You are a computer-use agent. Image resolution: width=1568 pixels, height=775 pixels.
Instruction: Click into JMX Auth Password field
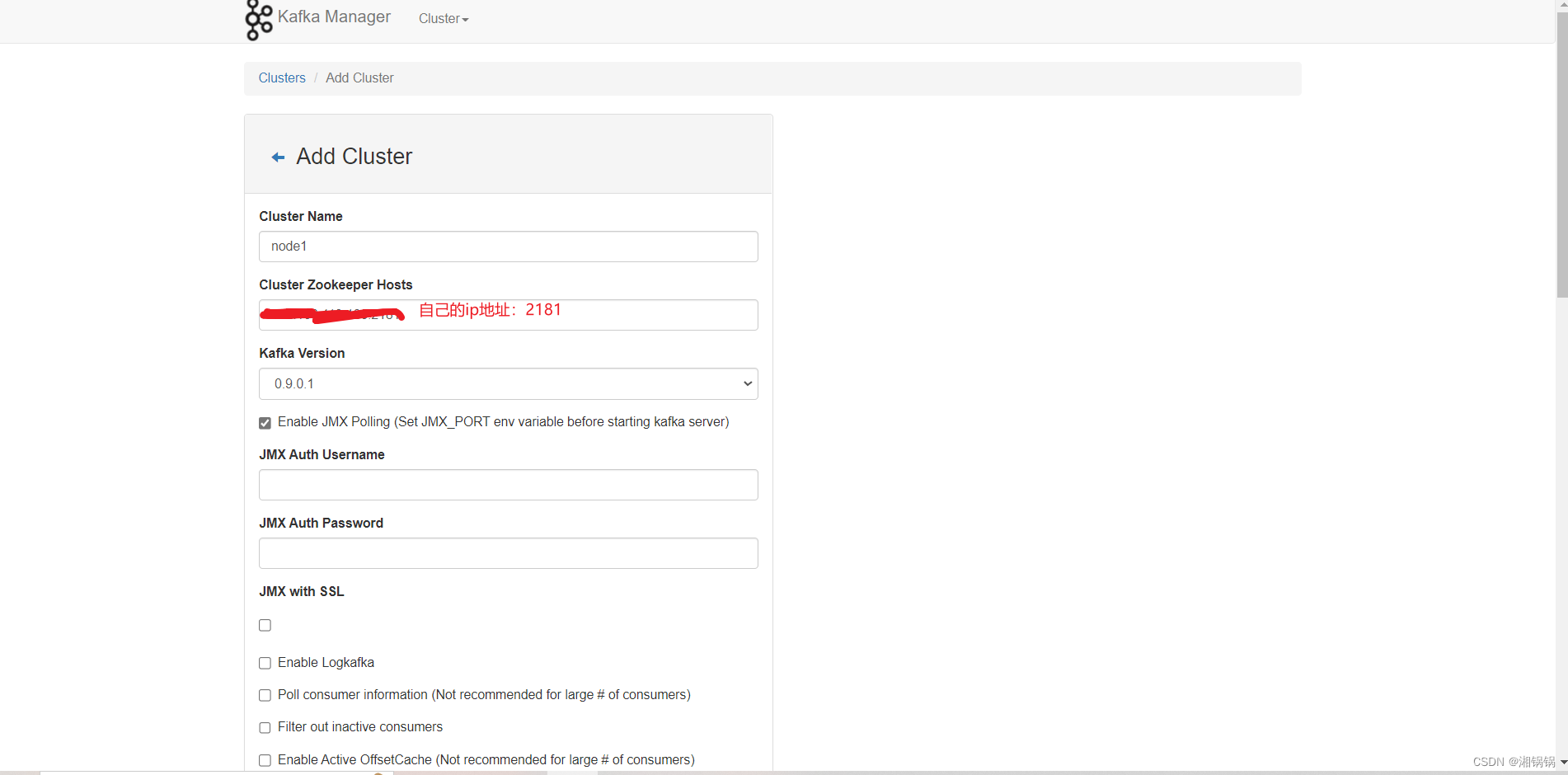click(509, 553)
